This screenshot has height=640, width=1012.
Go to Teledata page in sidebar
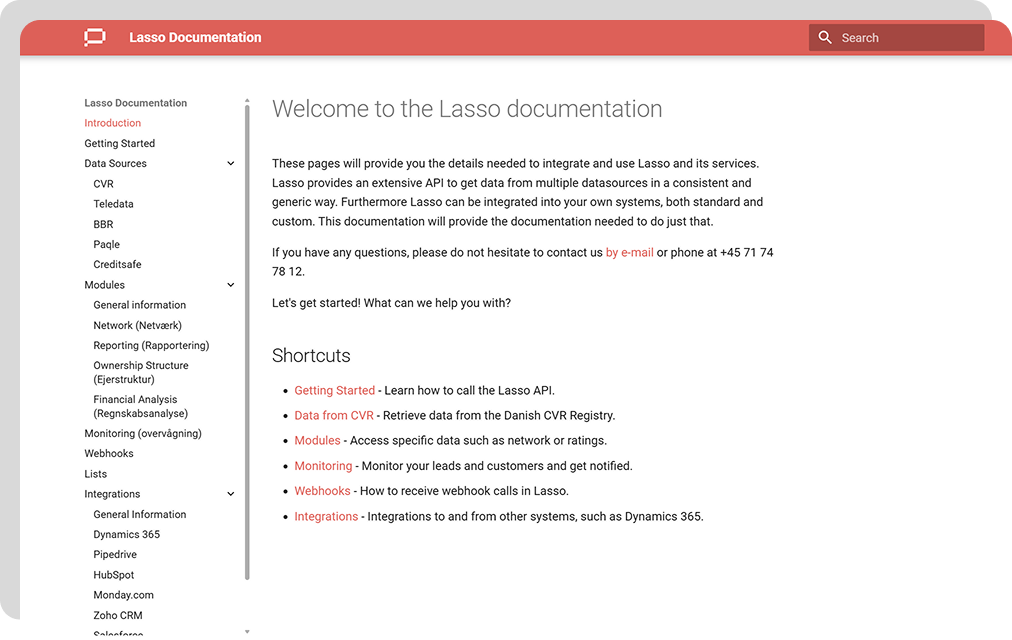(x=114, y=204)
